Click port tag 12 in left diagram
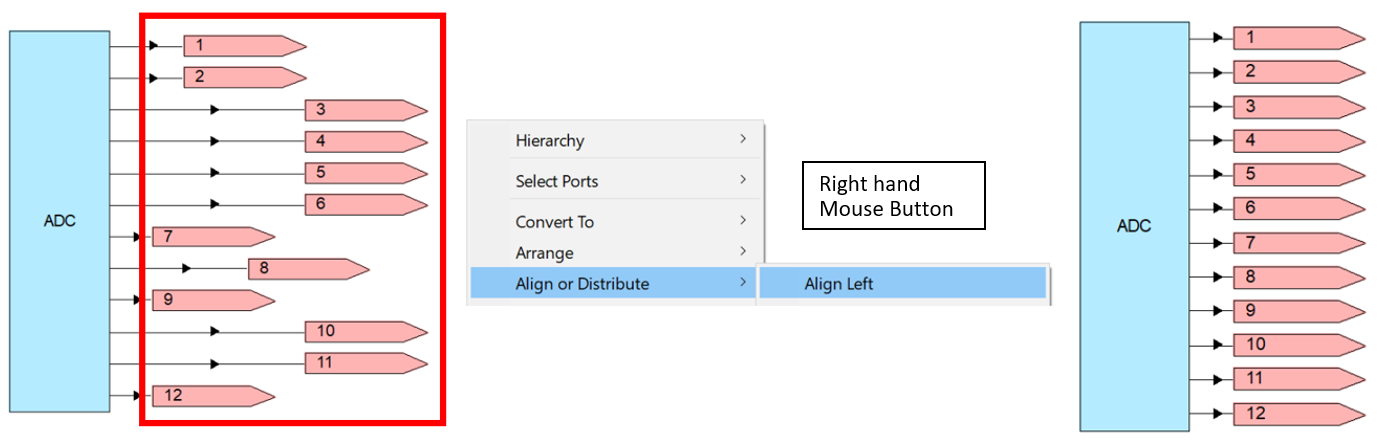Screen dimensions: 1387x441 click(x=213, y=396)
